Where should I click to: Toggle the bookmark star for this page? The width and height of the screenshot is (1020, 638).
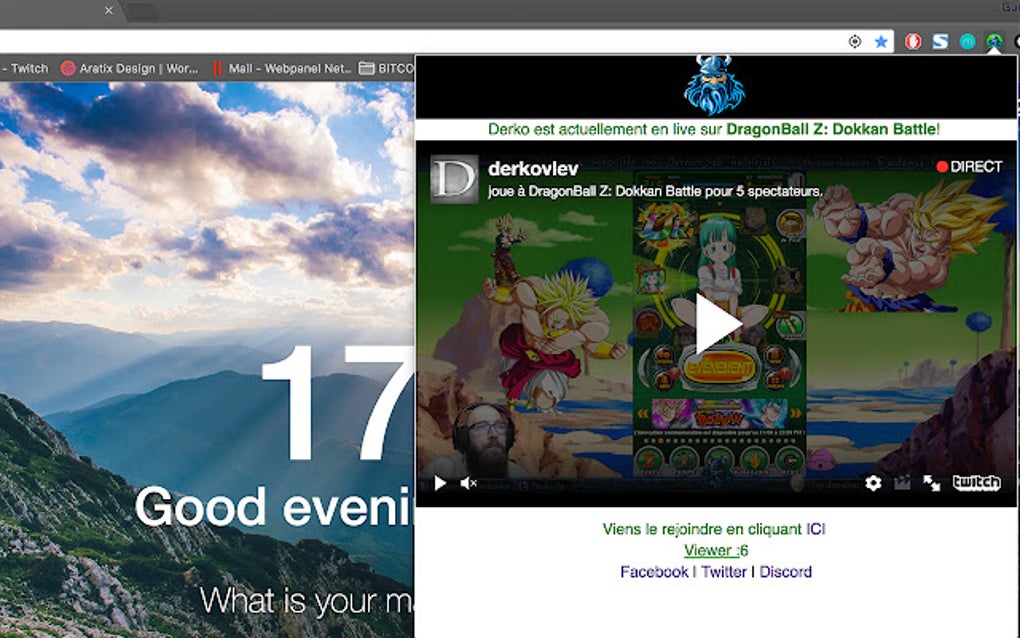click(881, 41)
